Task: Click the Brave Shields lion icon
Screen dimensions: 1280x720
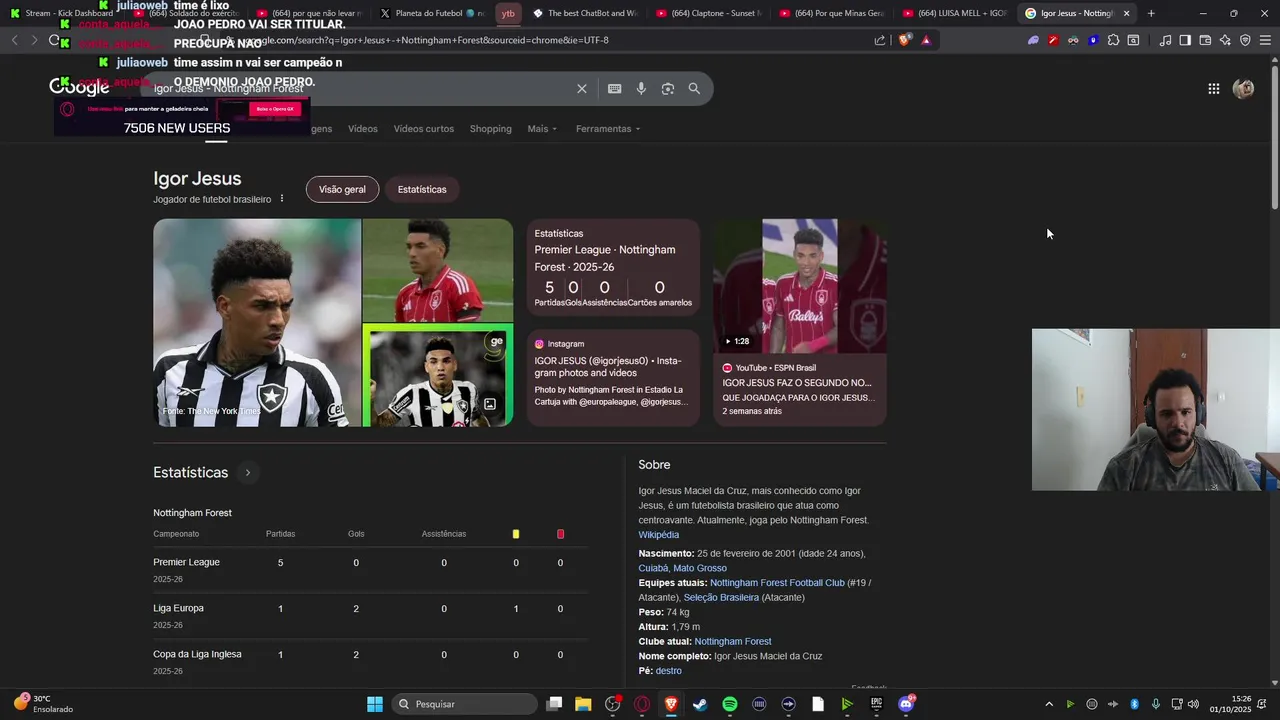Action: coord(904,40)
